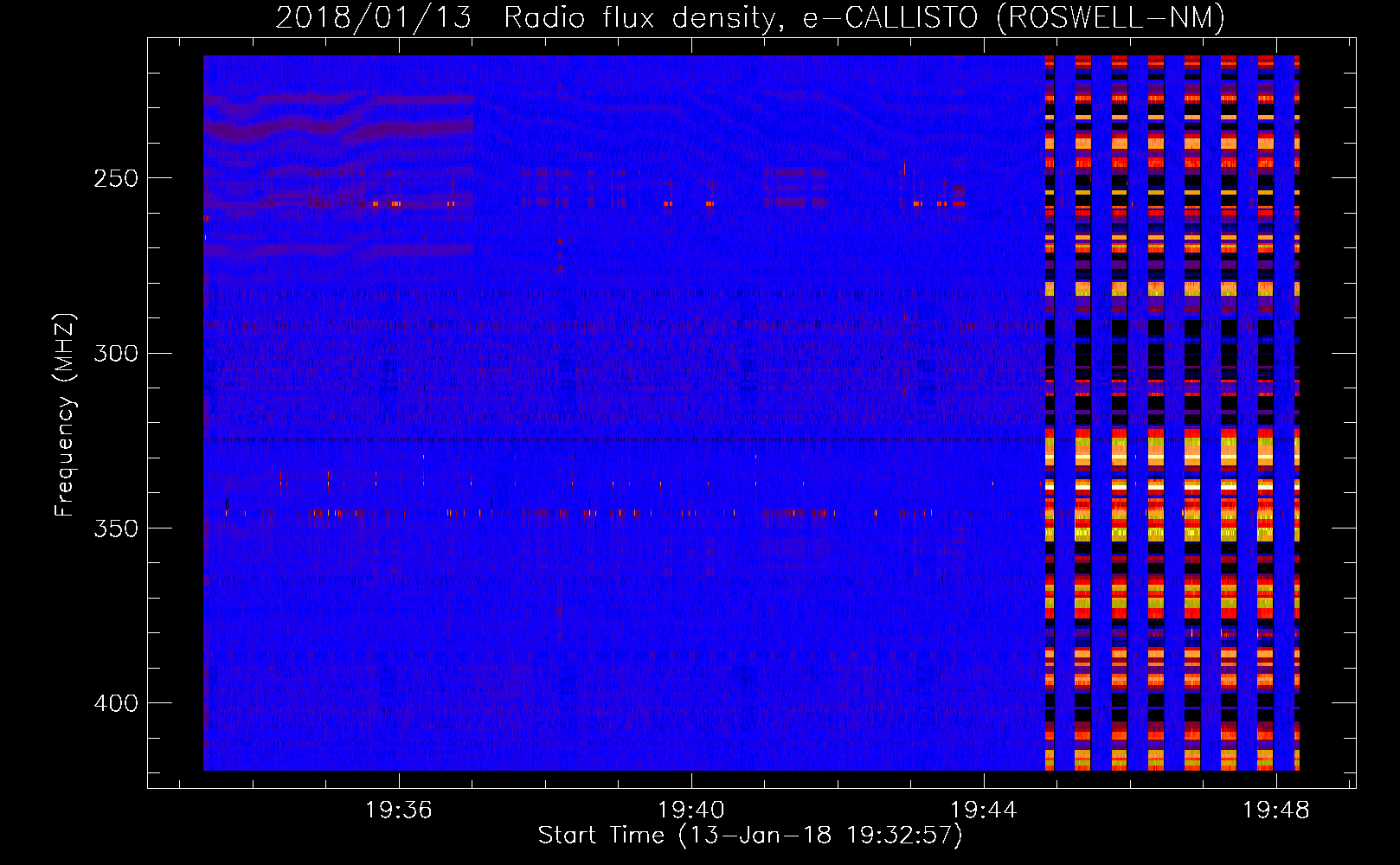Click the 19:40 time tick label
1400x865 pixels.
pos(691,811)
